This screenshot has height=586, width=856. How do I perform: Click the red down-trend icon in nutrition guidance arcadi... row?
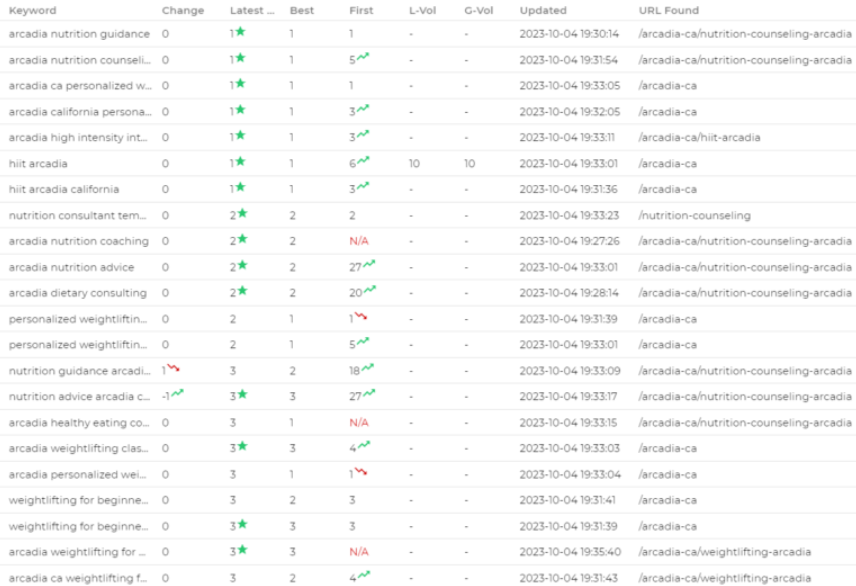(173, 369)
